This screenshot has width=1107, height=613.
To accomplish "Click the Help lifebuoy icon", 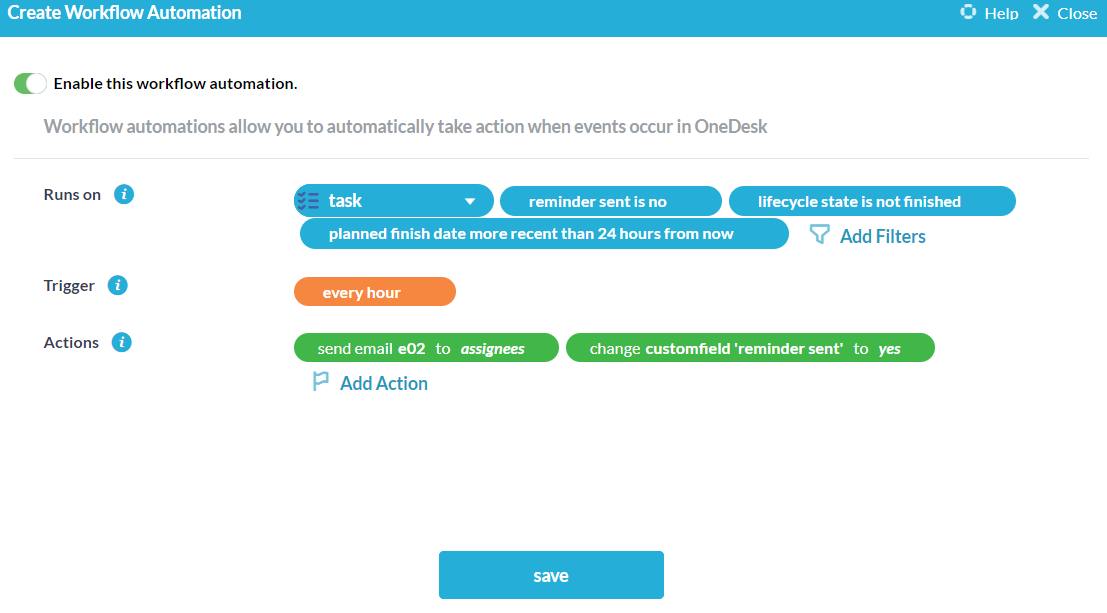I will tap(967, 12).
